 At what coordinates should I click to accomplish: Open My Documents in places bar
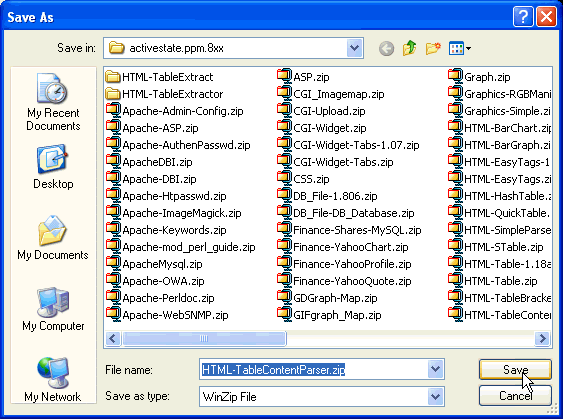(53, 238)
